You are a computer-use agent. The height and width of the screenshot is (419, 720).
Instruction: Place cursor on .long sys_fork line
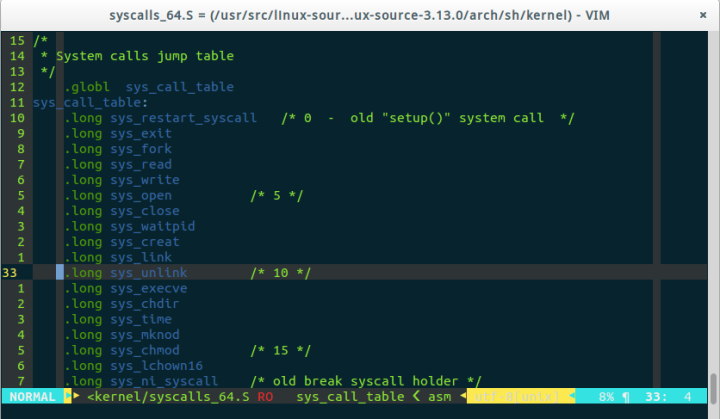click(118, 149)
